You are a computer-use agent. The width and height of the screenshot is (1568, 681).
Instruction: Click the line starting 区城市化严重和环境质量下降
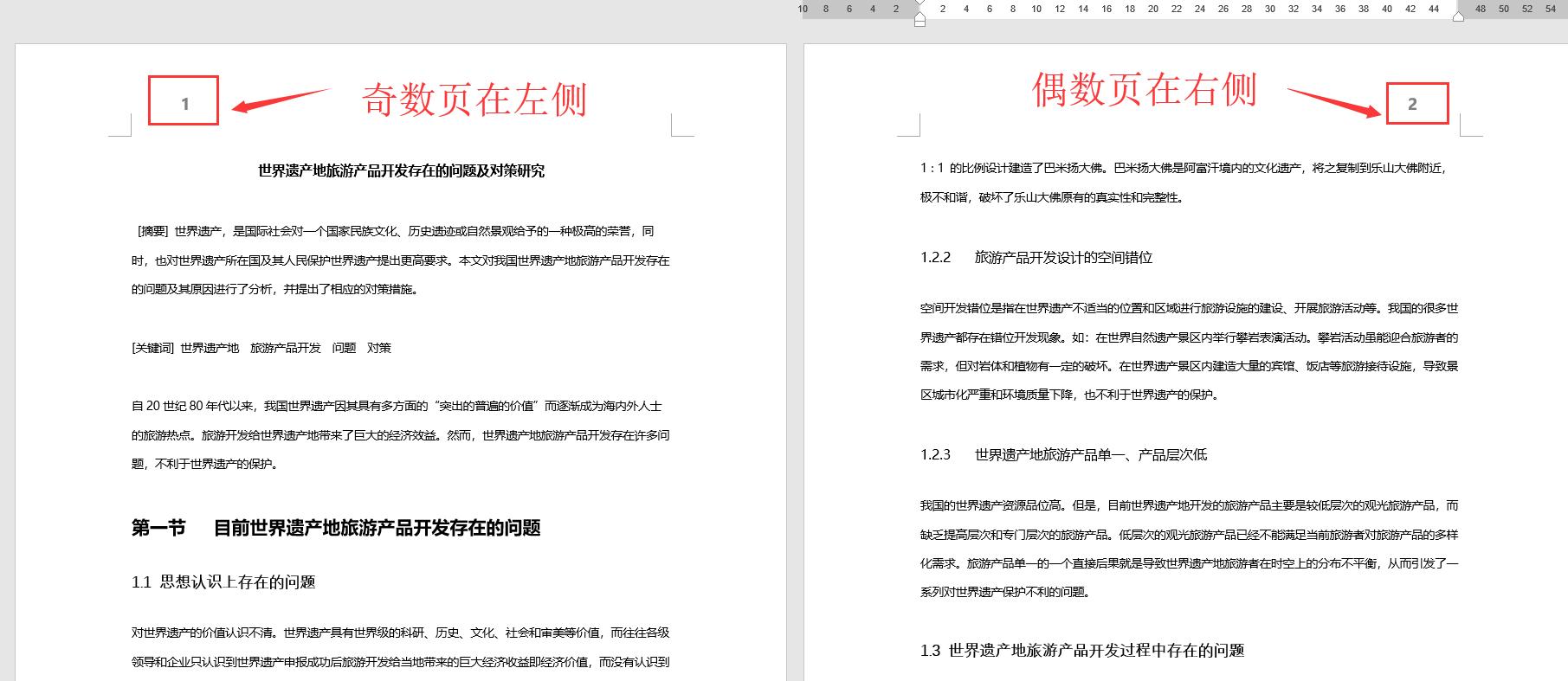(1070, 395)
